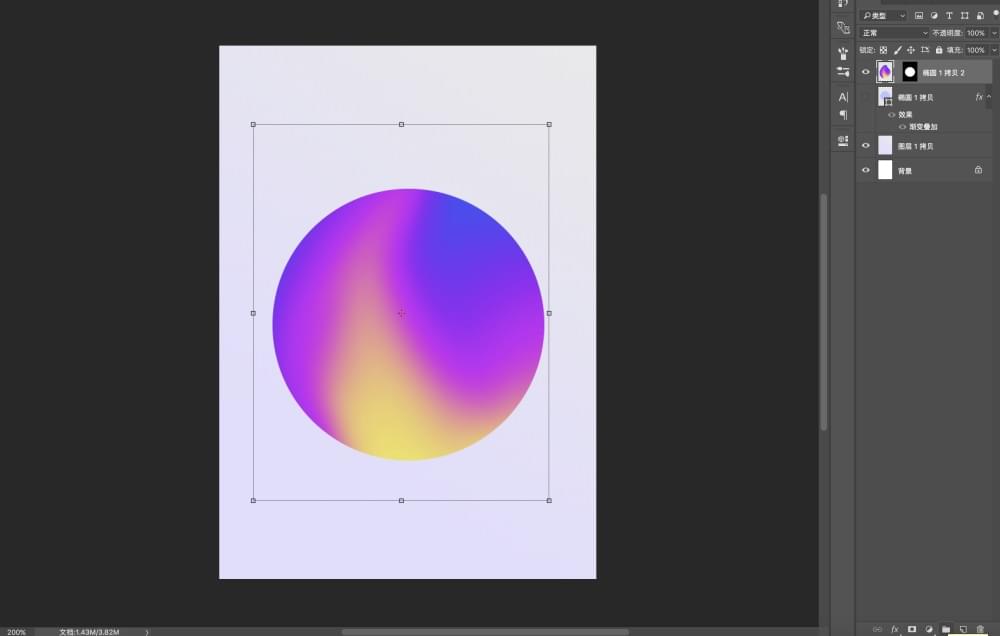1000x636 pixels.
Task: Click the opacity 100% value field
Action: click(975, 33)
